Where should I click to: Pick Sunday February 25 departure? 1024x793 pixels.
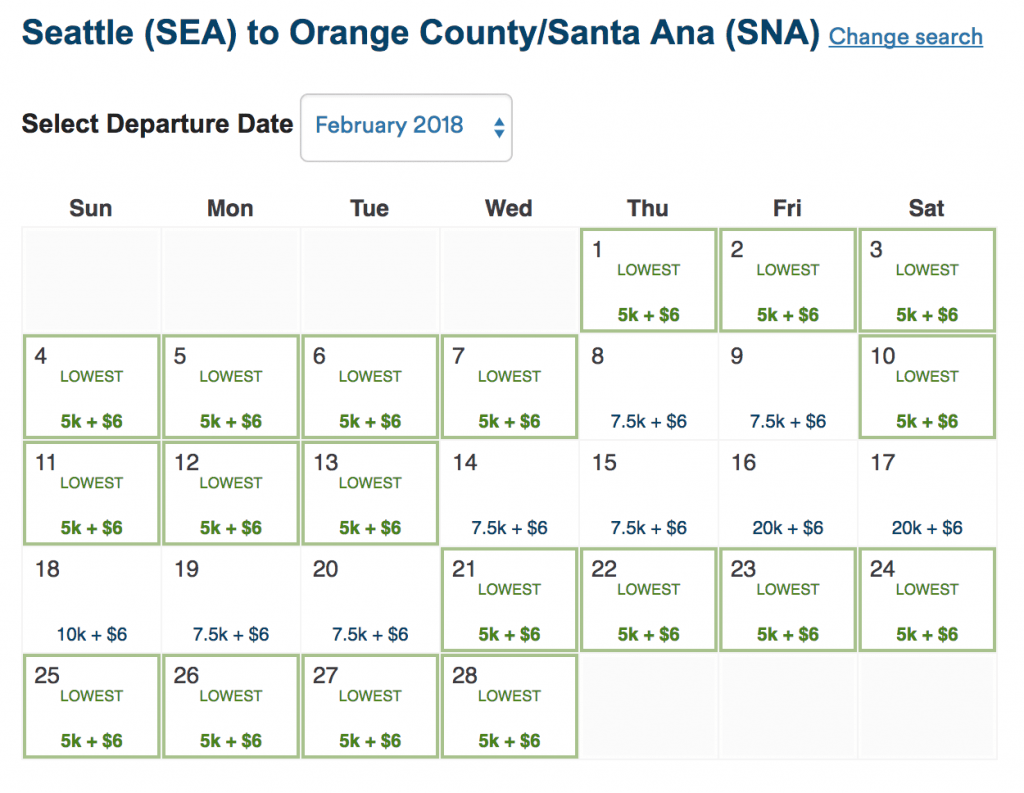click(91, 707)
